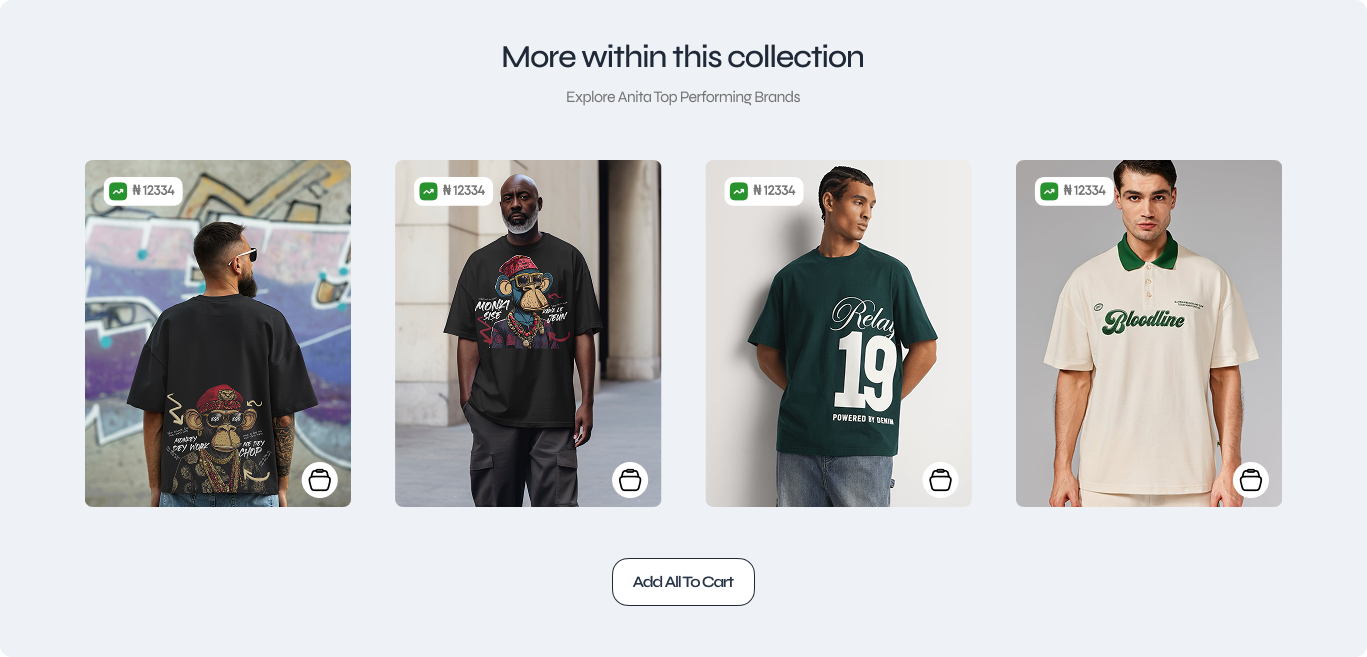Open the graffiti wall black tee product
1367x657 pixels.
point(218,333)
